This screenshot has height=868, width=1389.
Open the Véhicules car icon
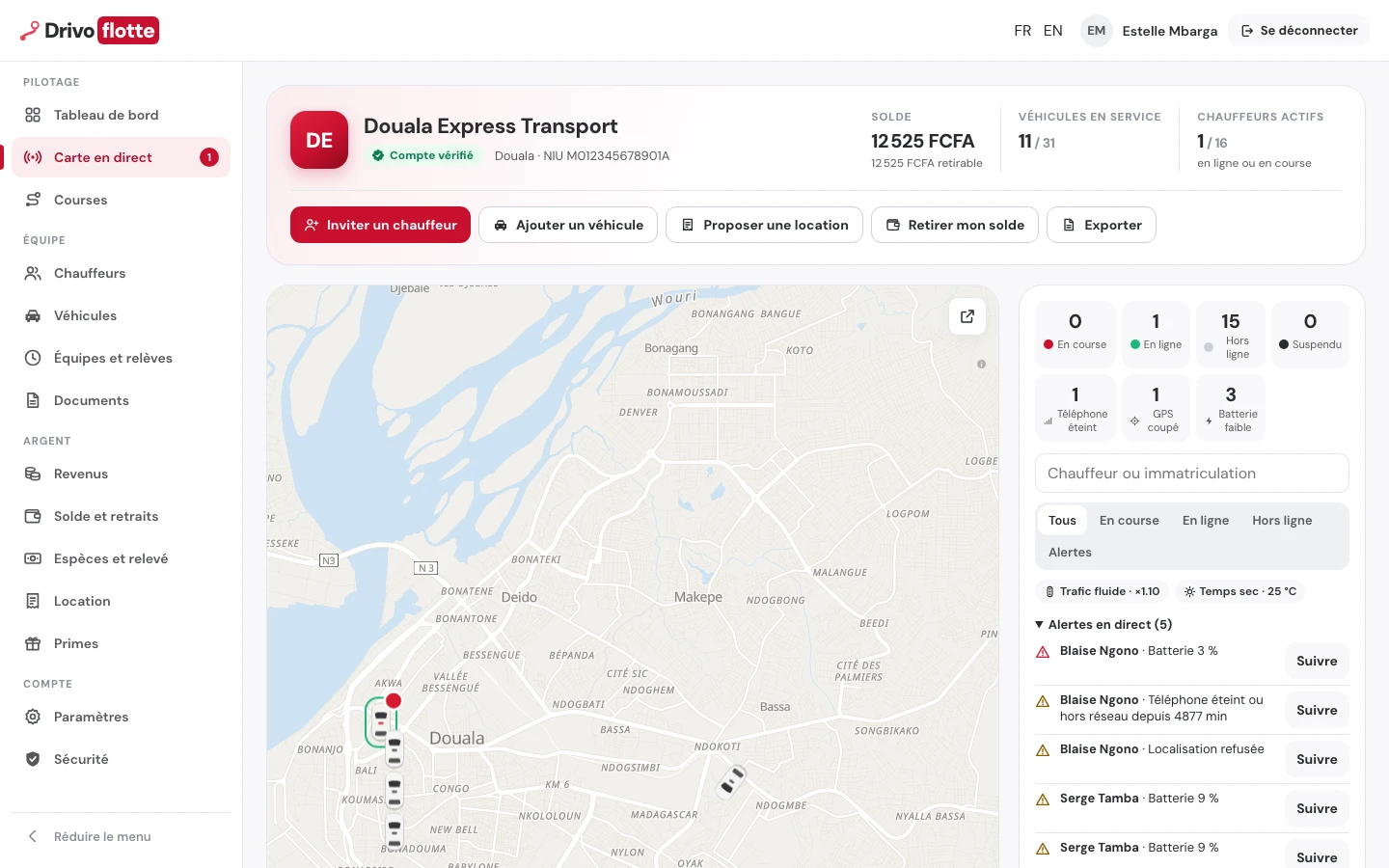(33, 315)
